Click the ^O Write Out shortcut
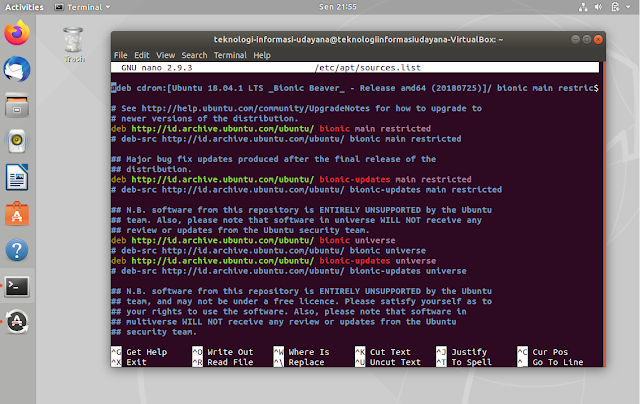 click(222, 352)
